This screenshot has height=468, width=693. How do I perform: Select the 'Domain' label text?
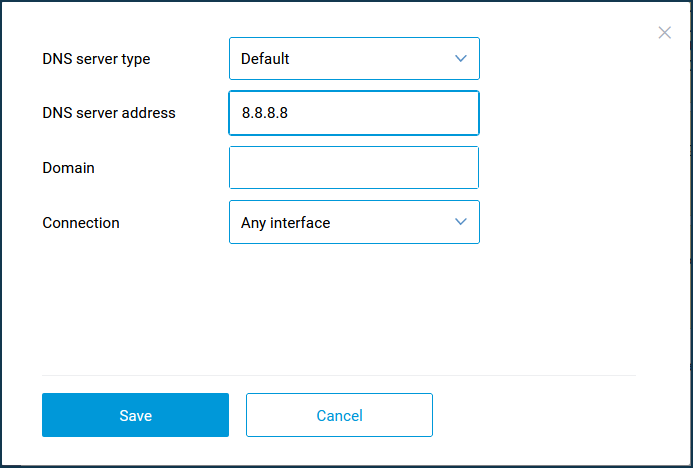click(x=68, y=168)
